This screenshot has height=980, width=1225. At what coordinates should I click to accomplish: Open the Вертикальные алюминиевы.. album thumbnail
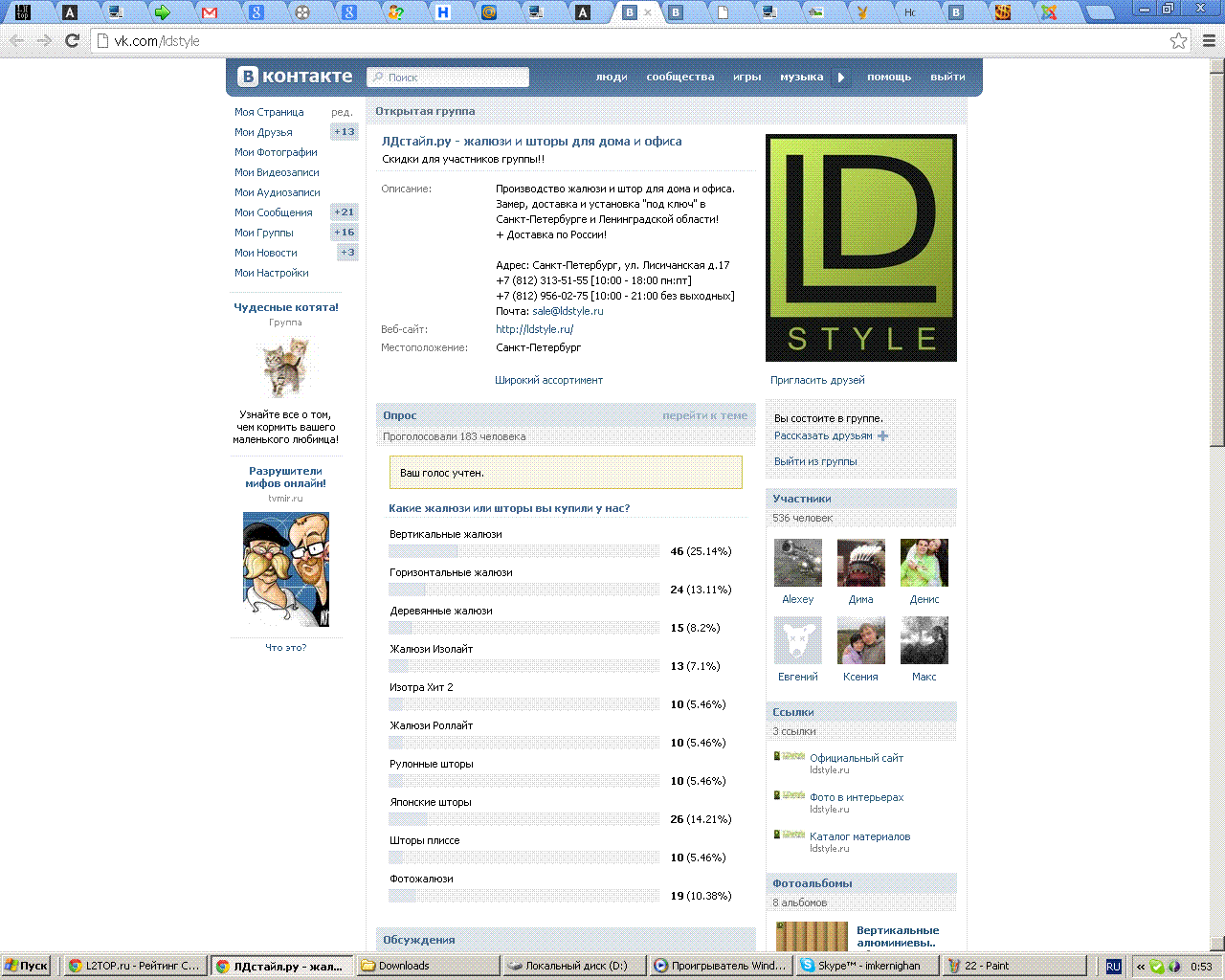pos(812,937)
